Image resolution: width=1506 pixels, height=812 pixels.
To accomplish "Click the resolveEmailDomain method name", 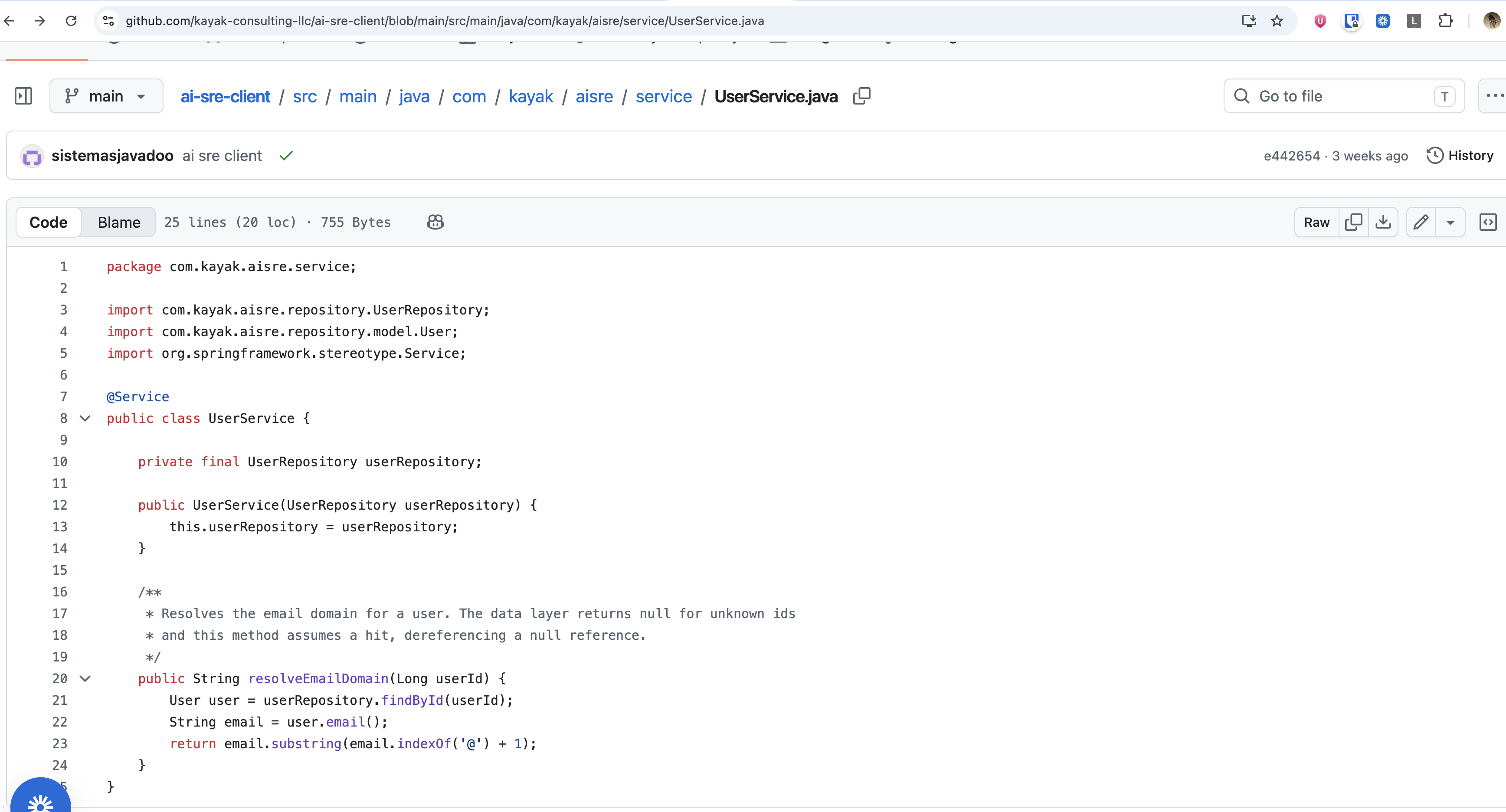I will (x=319, y=679).
